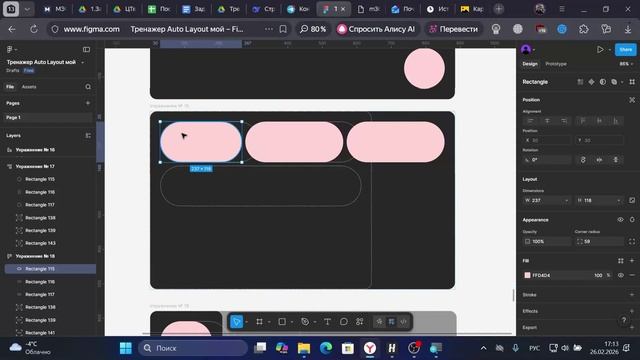Image resolution: width=640 pixels, height=360 pixels.
Task: Select the Rectangle shape tool
Action: (282, 322)
